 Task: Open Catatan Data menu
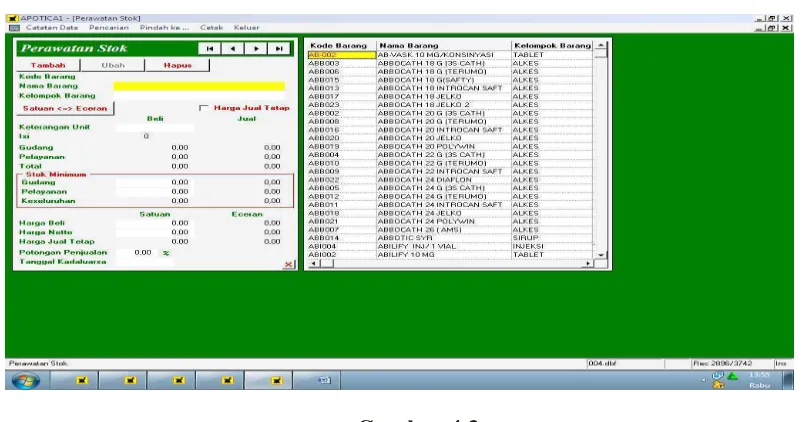click(x=52, y=28)
